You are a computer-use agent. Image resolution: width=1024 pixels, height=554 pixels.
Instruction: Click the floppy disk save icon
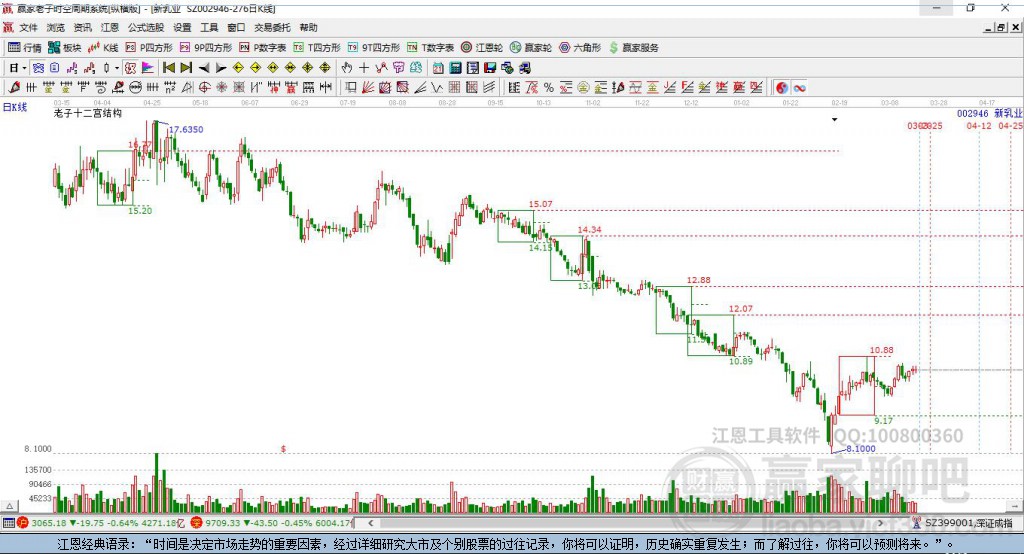click(x=490, y=68)
